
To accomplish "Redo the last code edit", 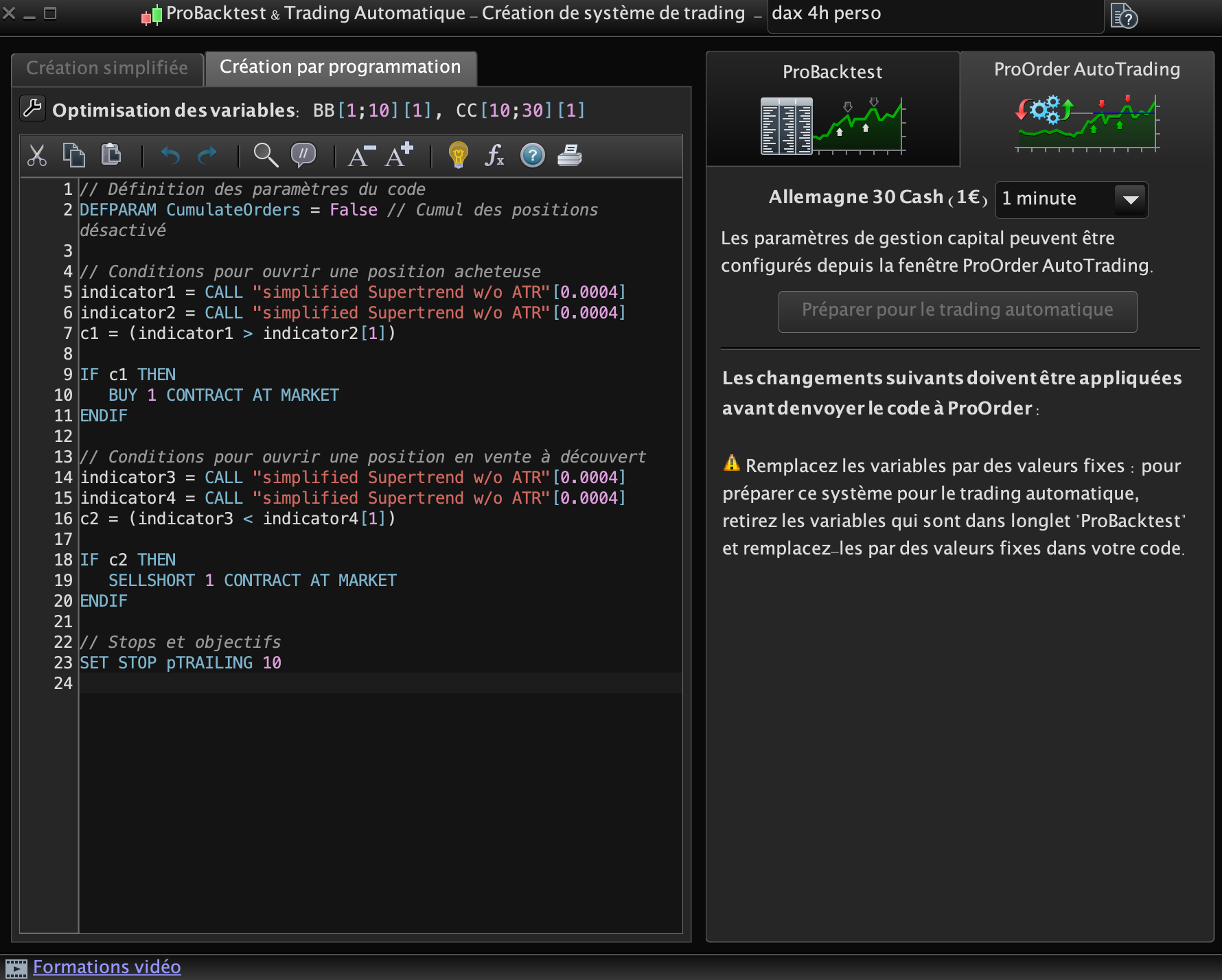I will click(207, 156).
